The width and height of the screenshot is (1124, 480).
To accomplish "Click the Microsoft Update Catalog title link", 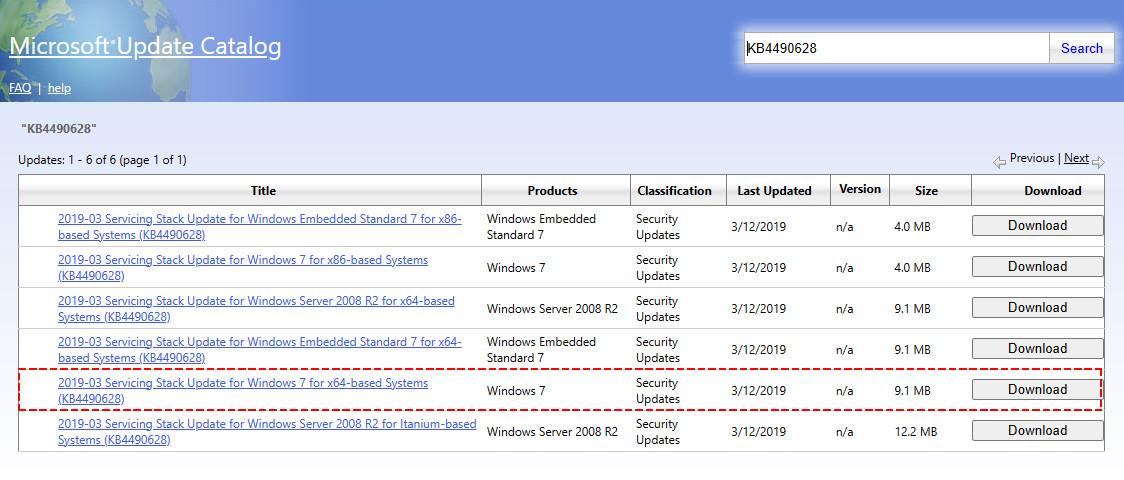I will [x=145, y=47].
